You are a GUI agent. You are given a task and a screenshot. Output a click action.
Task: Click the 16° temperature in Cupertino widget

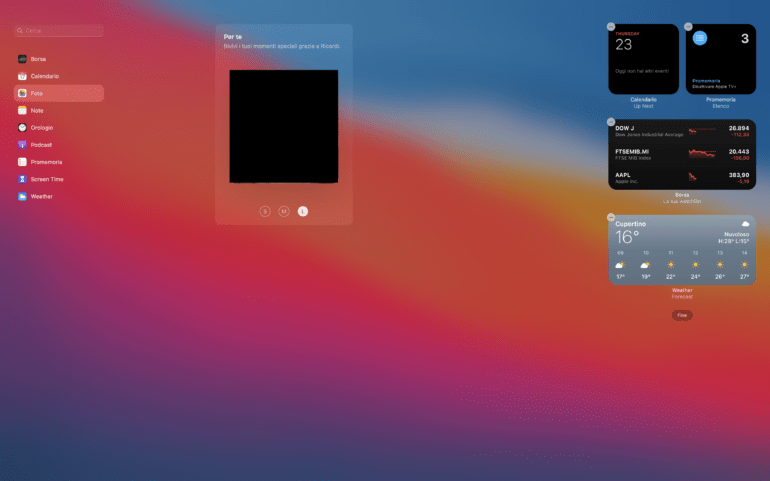click(x=627, y=237)
